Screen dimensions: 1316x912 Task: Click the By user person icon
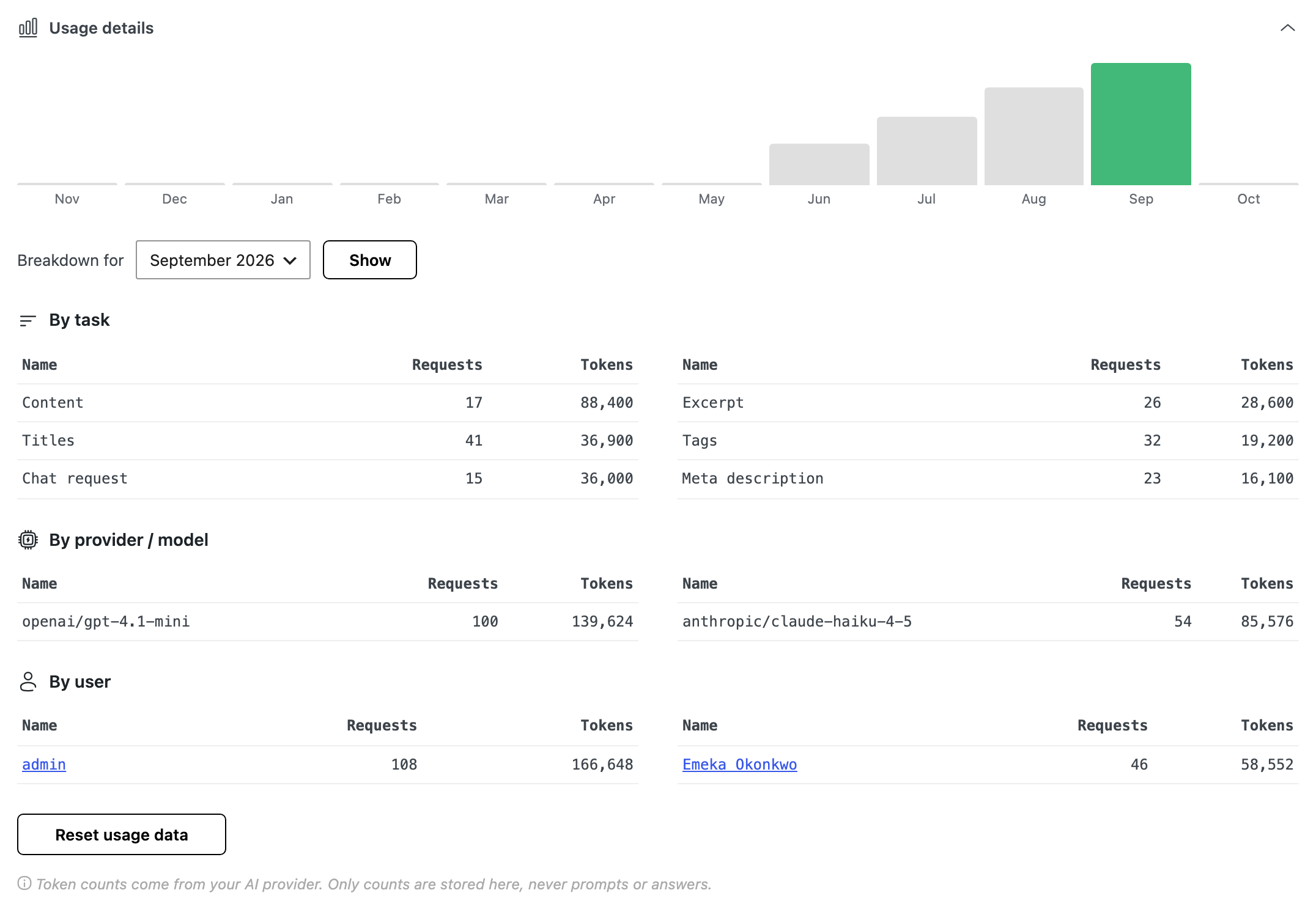coord(28,682)
